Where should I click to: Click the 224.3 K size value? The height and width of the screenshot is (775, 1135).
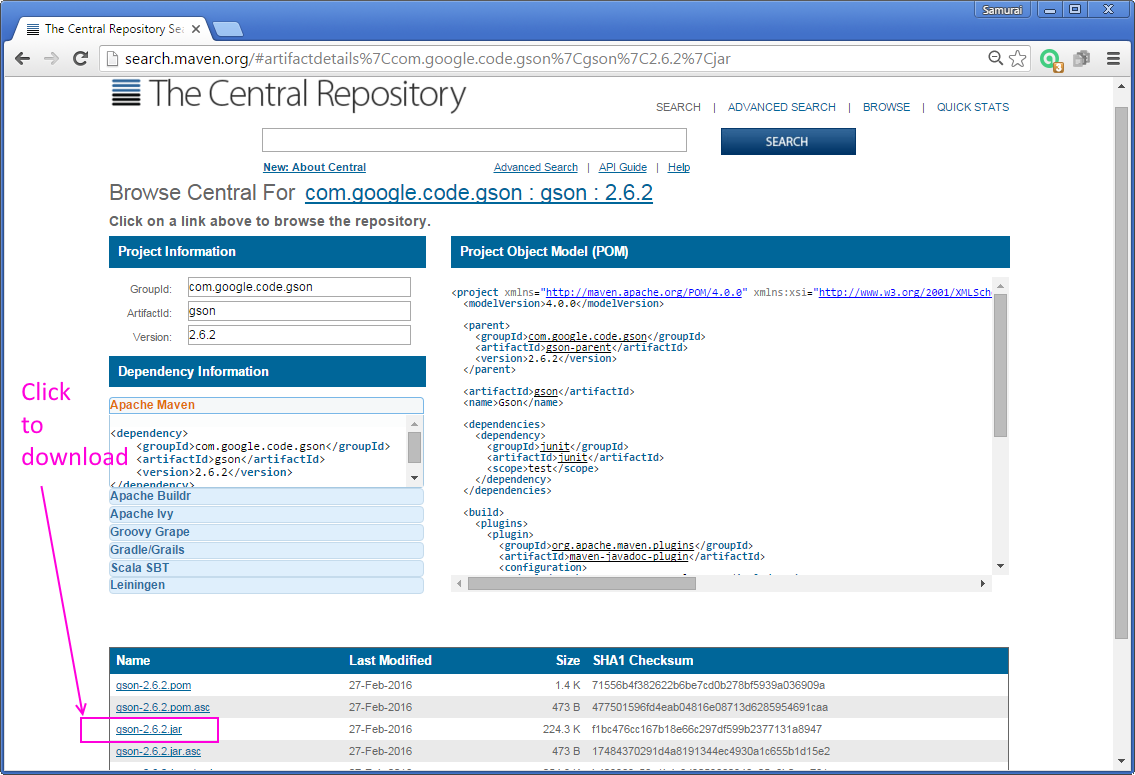(x=562, y=729)
